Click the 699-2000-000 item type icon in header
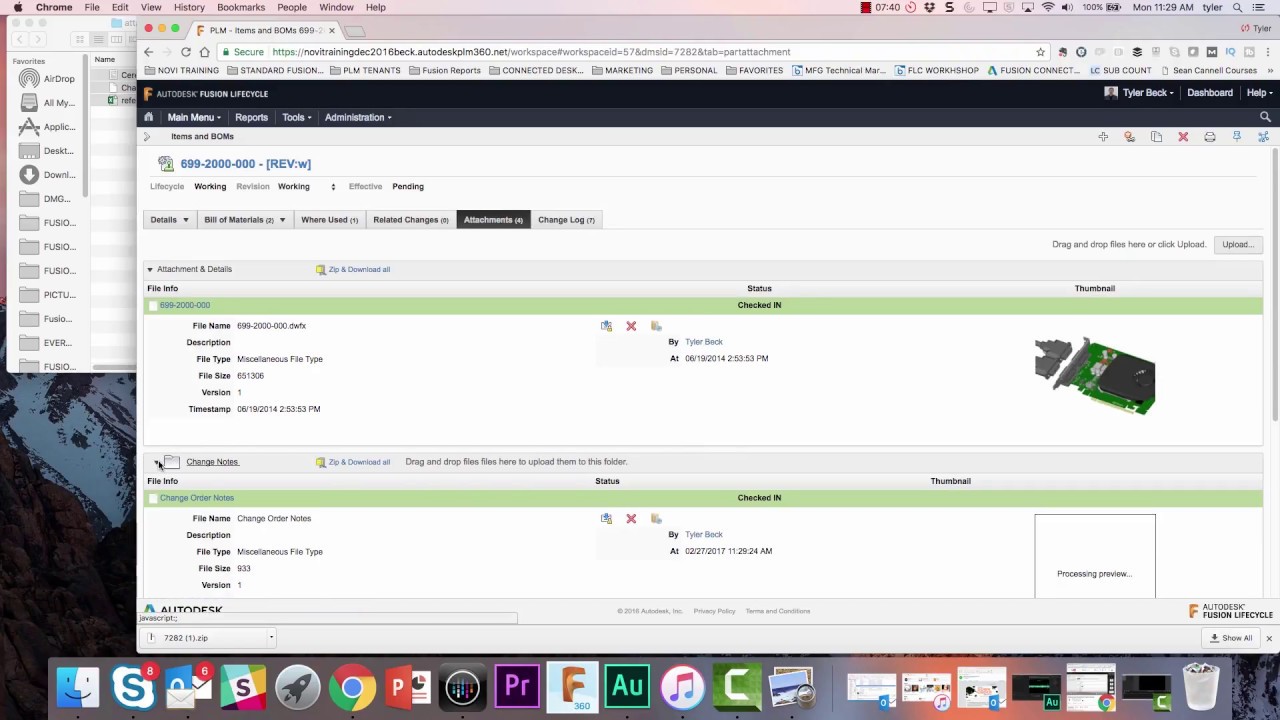The width and height of the screenshot is (1280, 720). pyautogui.click(x=166, y=164)
